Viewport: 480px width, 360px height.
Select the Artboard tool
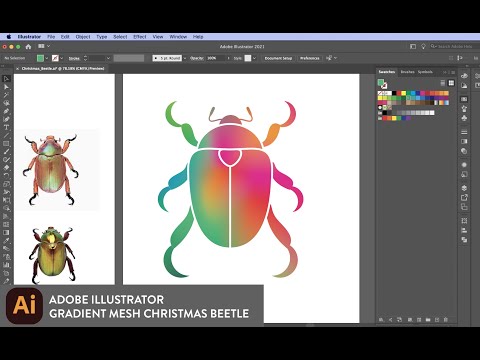pos(6,273)
